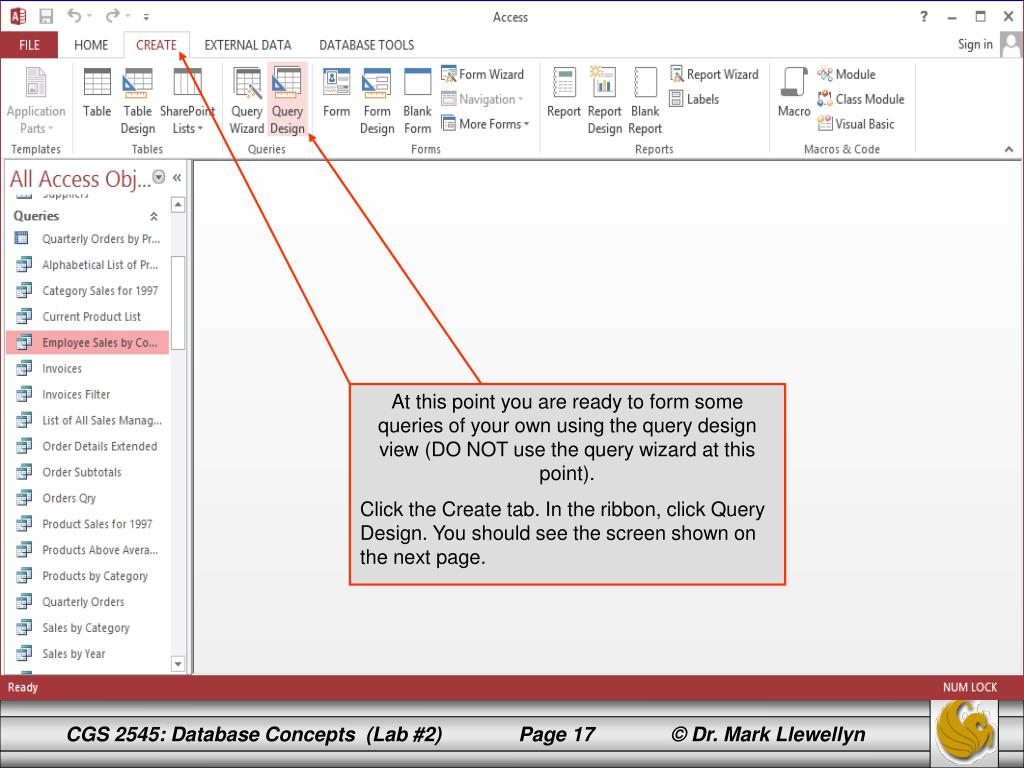Expand the More Forms menu
Image resolution: width=1024 pixels, height=768 pixels.
tap(485, 124)
